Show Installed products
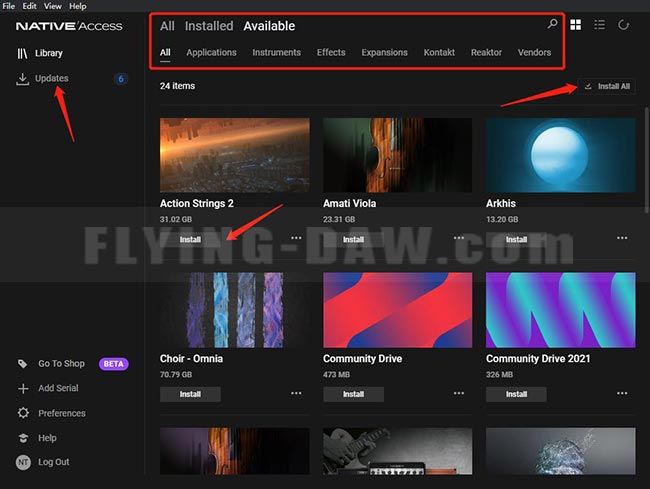This screenshot has height=489, width=650. [209, 26]
